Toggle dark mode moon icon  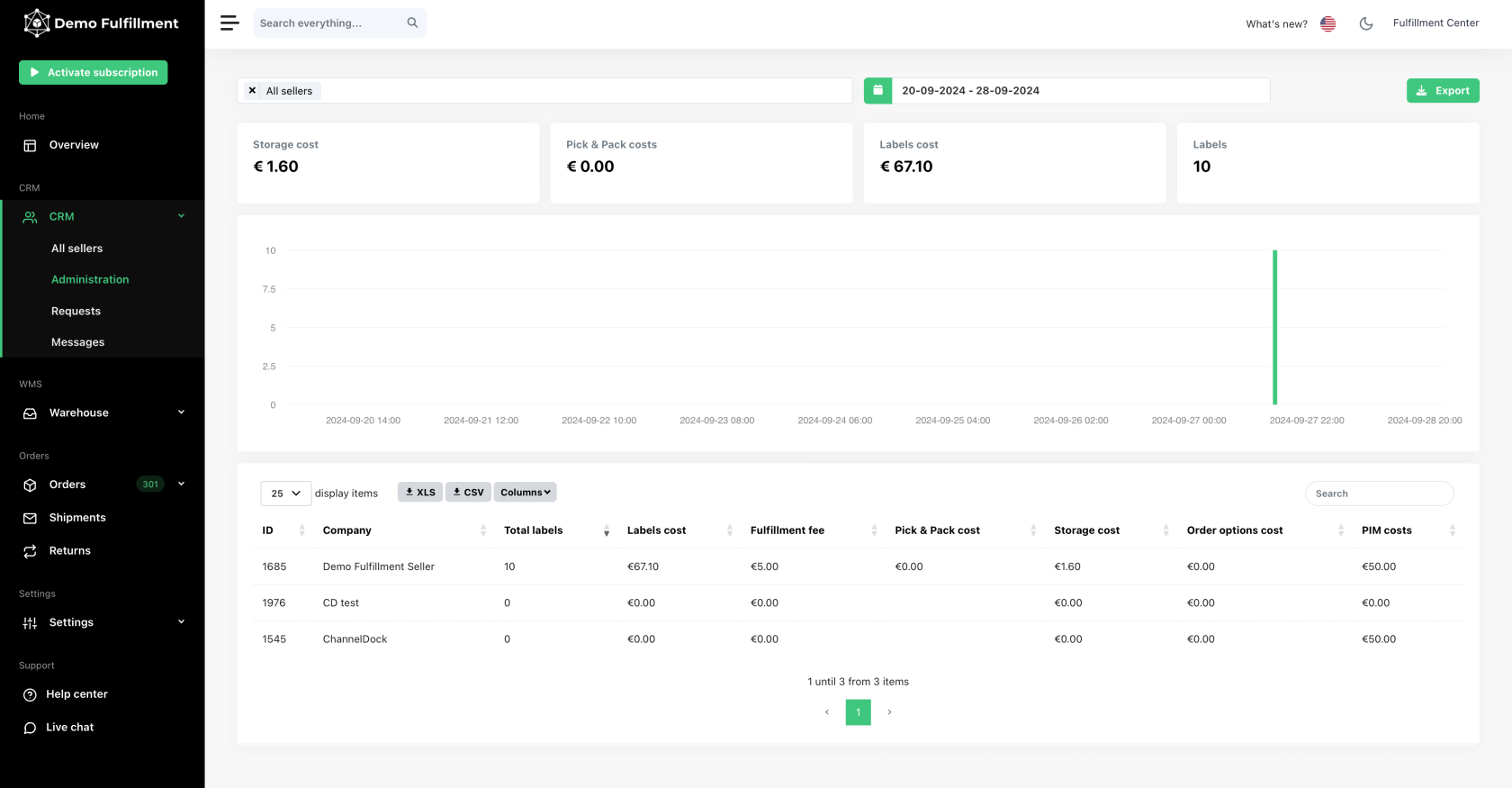1365,24
